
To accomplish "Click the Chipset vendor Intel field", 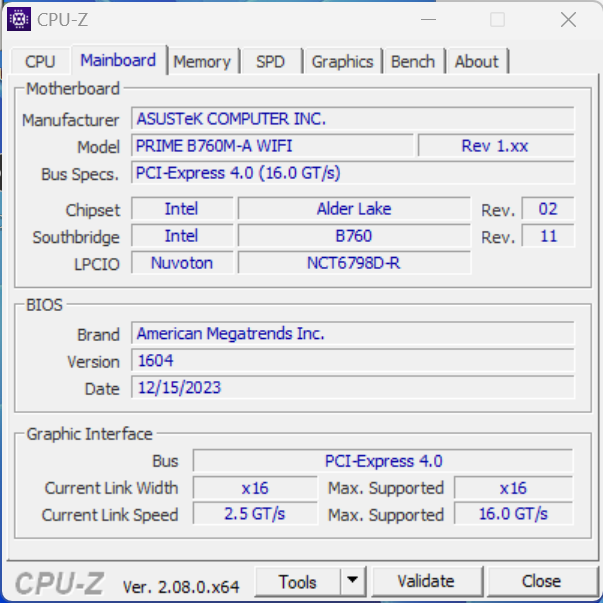I will point(182,209).
